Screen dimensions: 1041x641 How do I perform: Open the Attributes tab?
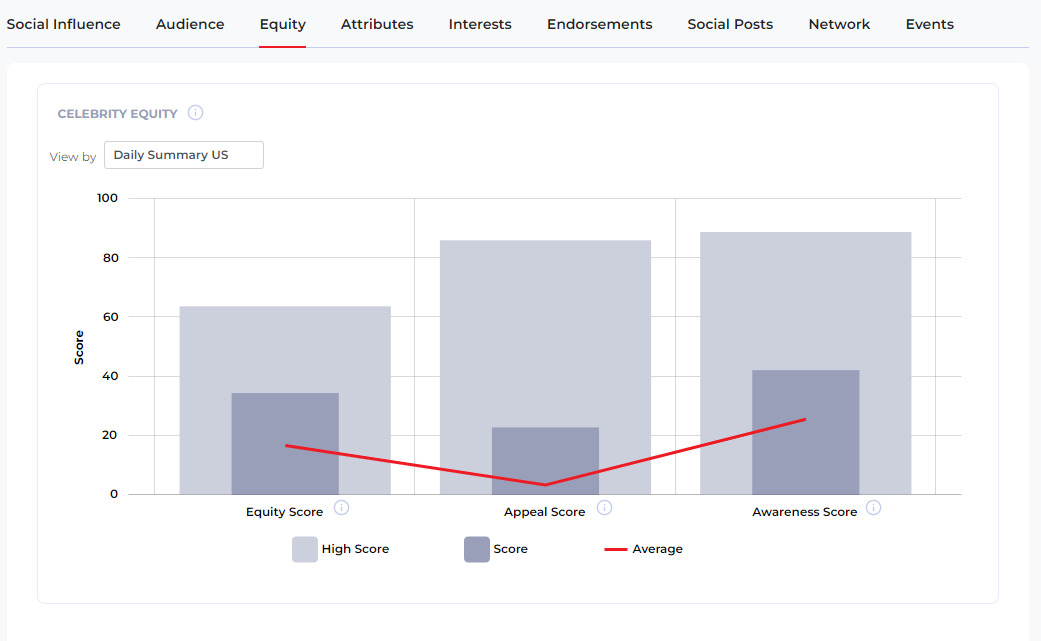click(377, 24)
